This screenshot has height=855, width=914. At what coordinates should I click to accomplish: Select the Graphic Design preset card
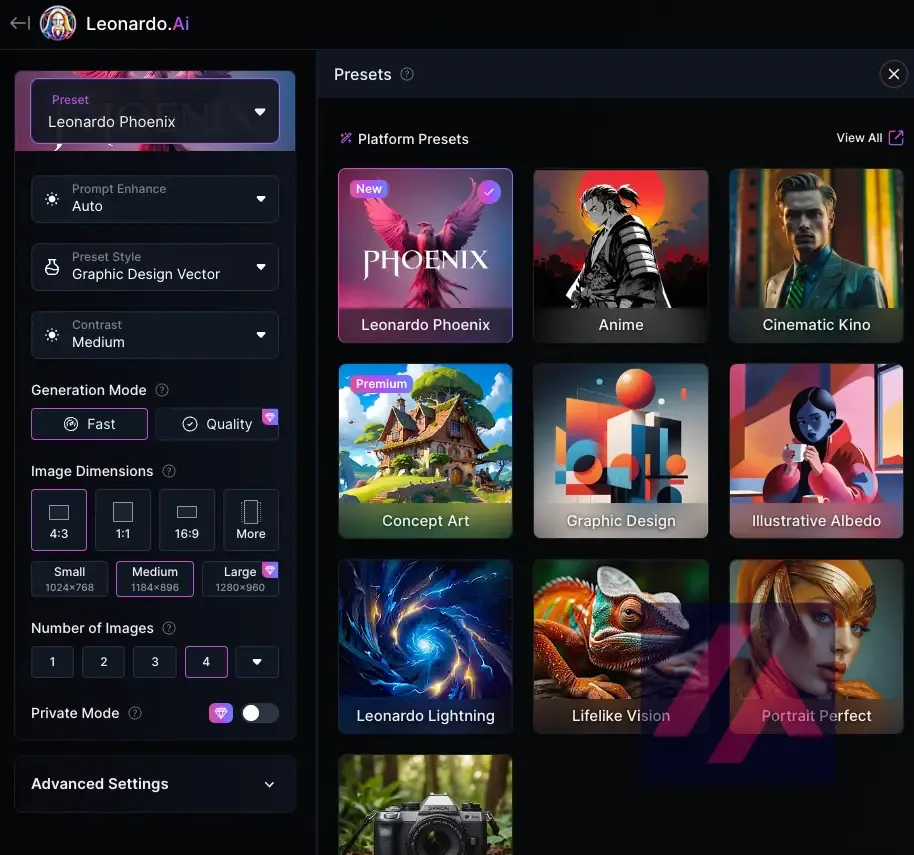point(621,451)
